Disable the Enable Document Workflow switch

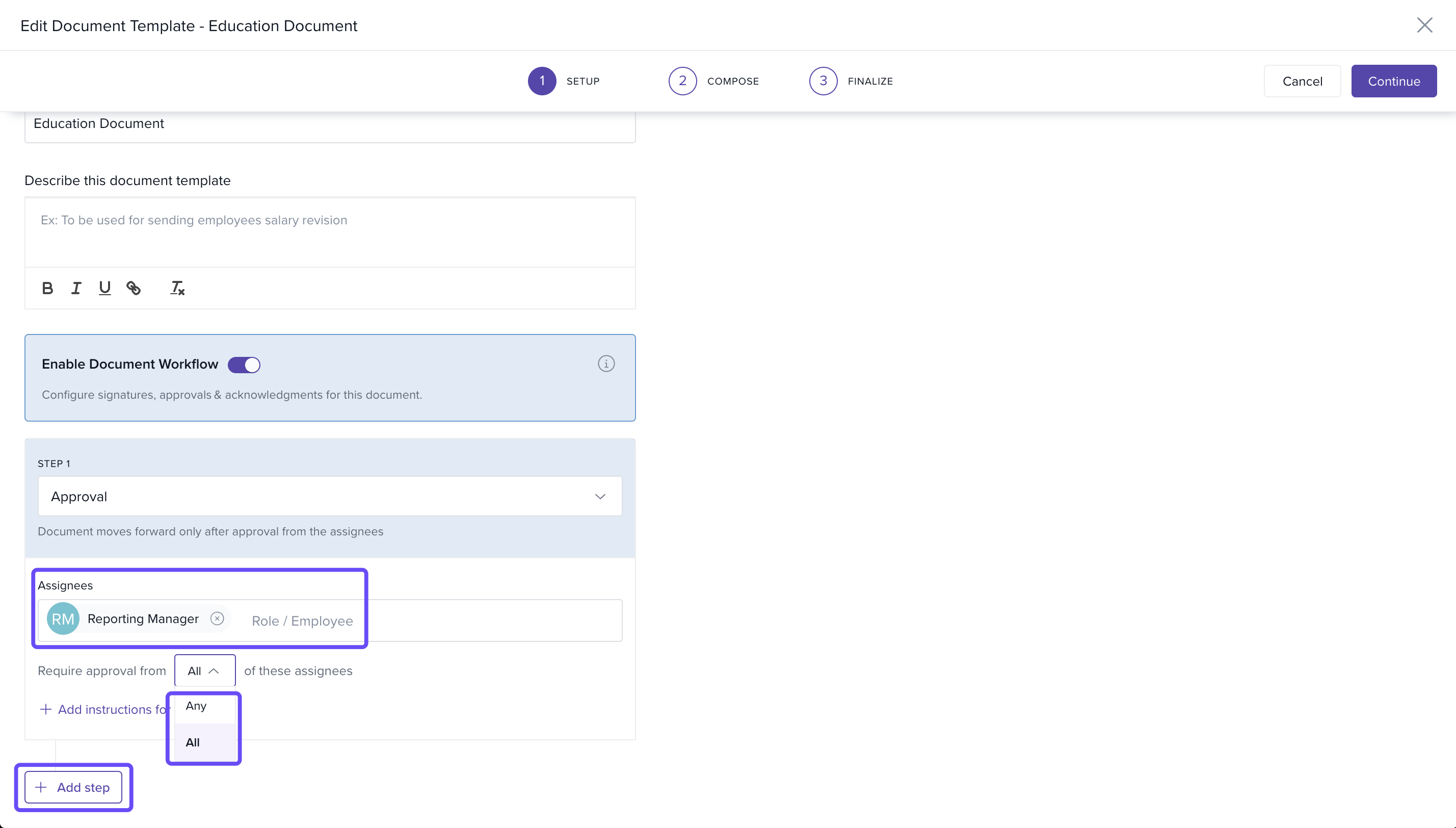[x=244, y=365]
